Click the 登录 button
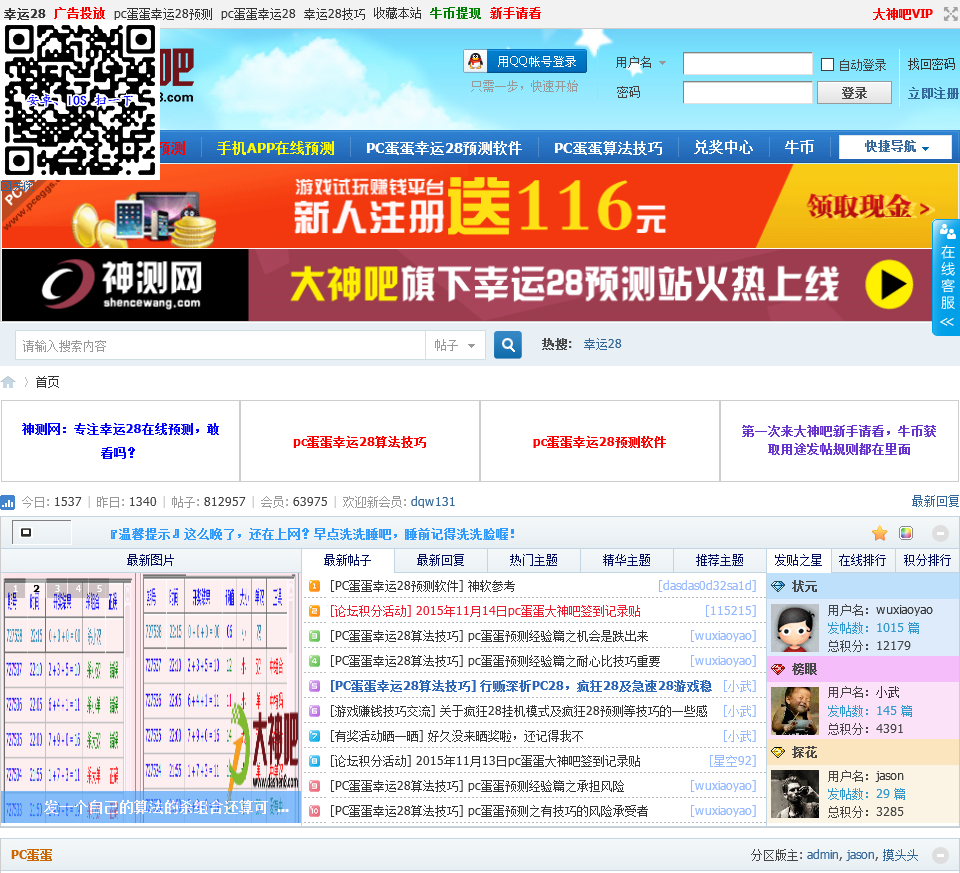Image resolution: width=960 pixels, height=873 pixels. pos(854,93)
